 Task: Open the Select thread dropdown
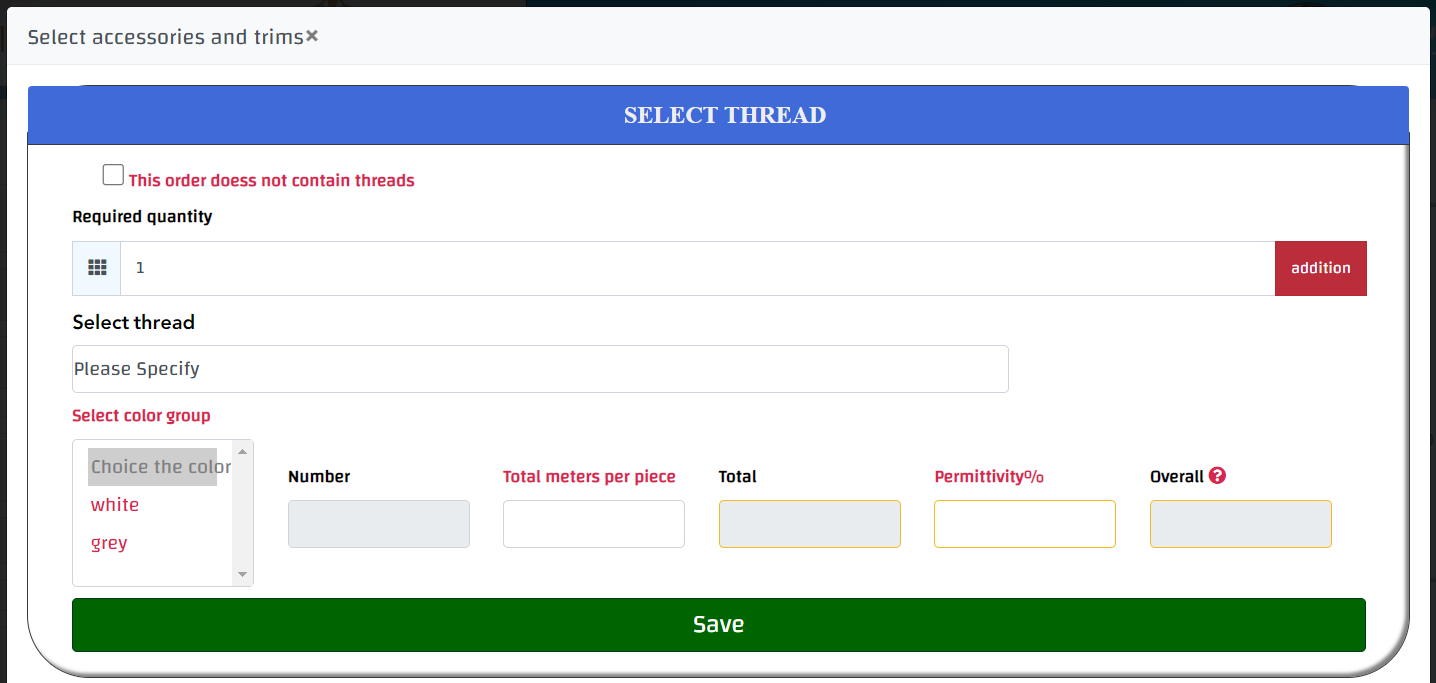click(x=540, y=369)
